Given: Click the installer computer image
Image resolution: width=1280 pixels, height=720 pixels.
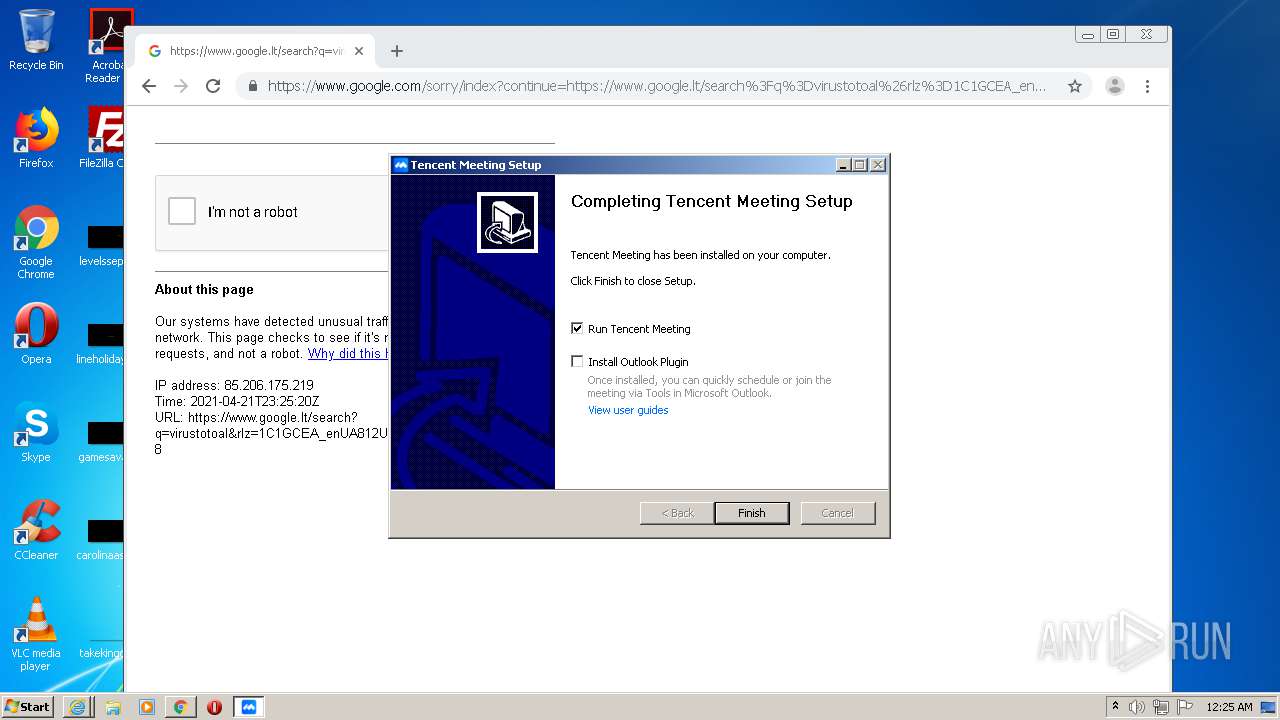Looking at the screenshot, I should 507,222.
